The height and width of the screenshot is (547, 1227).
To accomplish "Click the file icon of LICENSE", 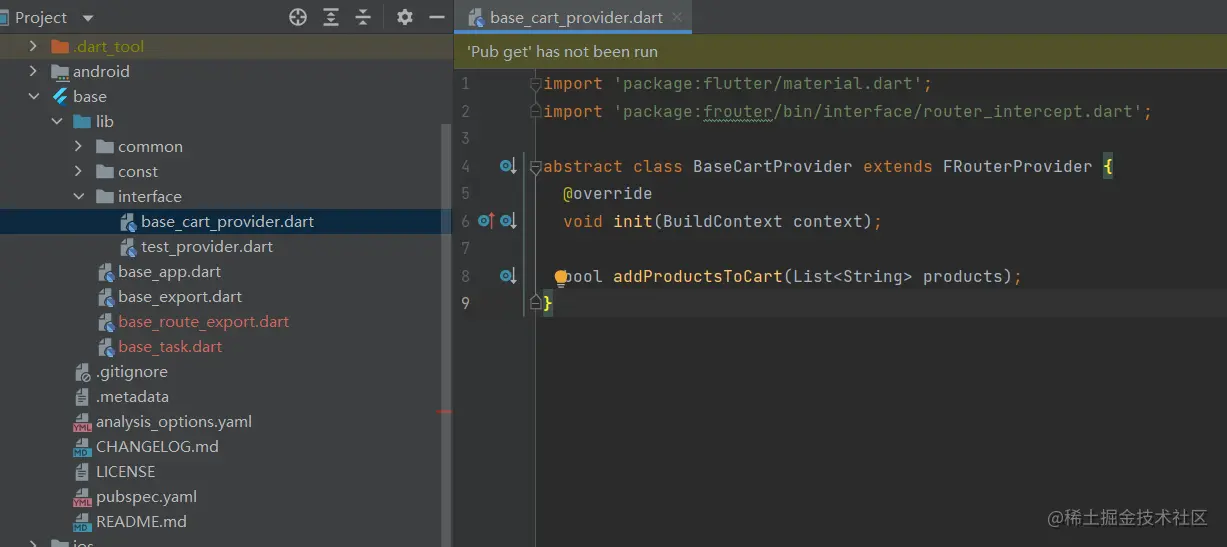I will [82, 471].
